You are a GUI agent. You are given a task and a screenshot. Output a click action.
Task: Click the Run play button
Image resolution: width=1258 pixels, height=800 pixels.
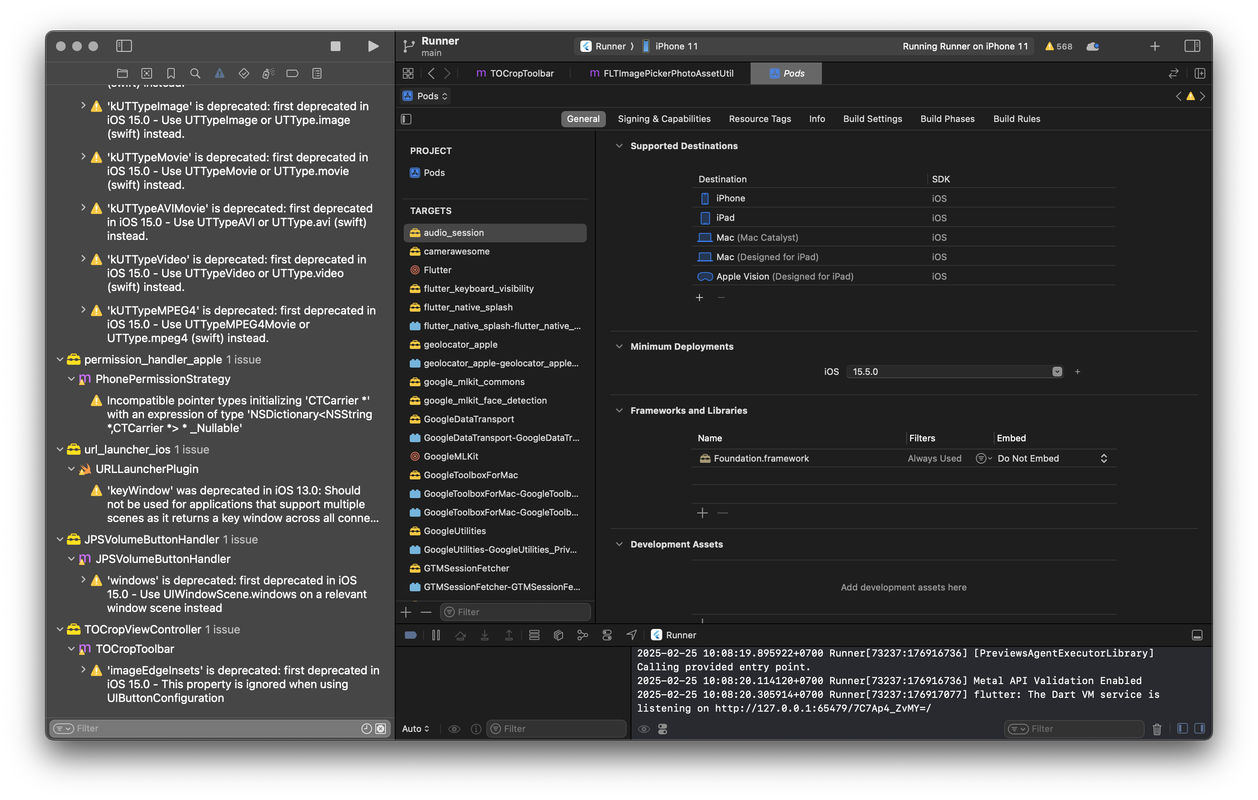(x=373, y=46)
